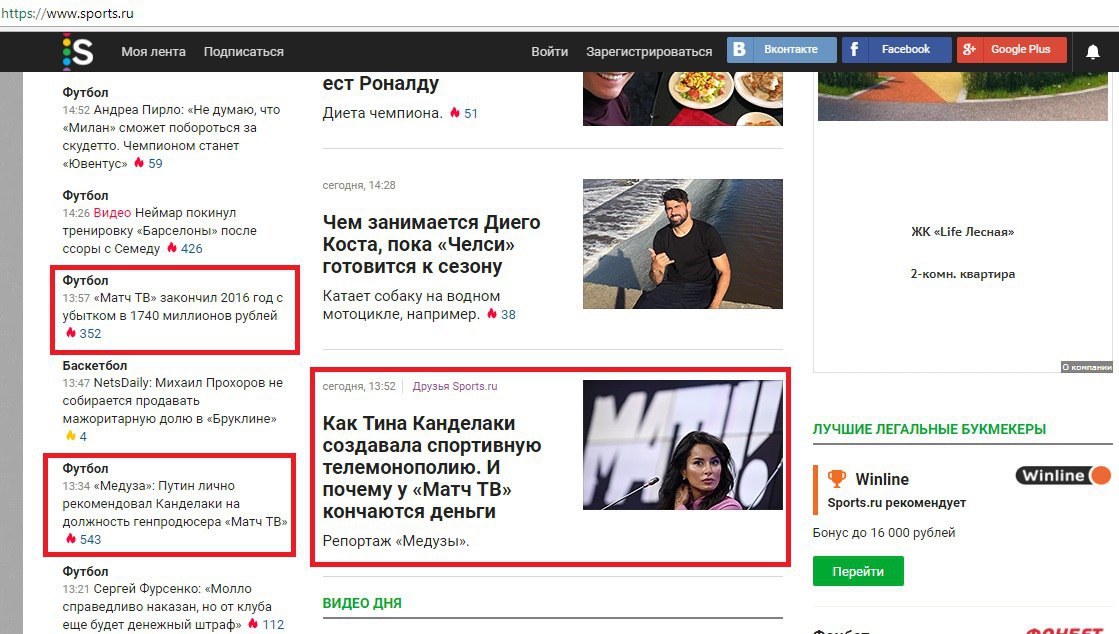Click Видео tag in Neymar news
The height and width of the screenshot is (634, 1119).
[x=112, y=213]
